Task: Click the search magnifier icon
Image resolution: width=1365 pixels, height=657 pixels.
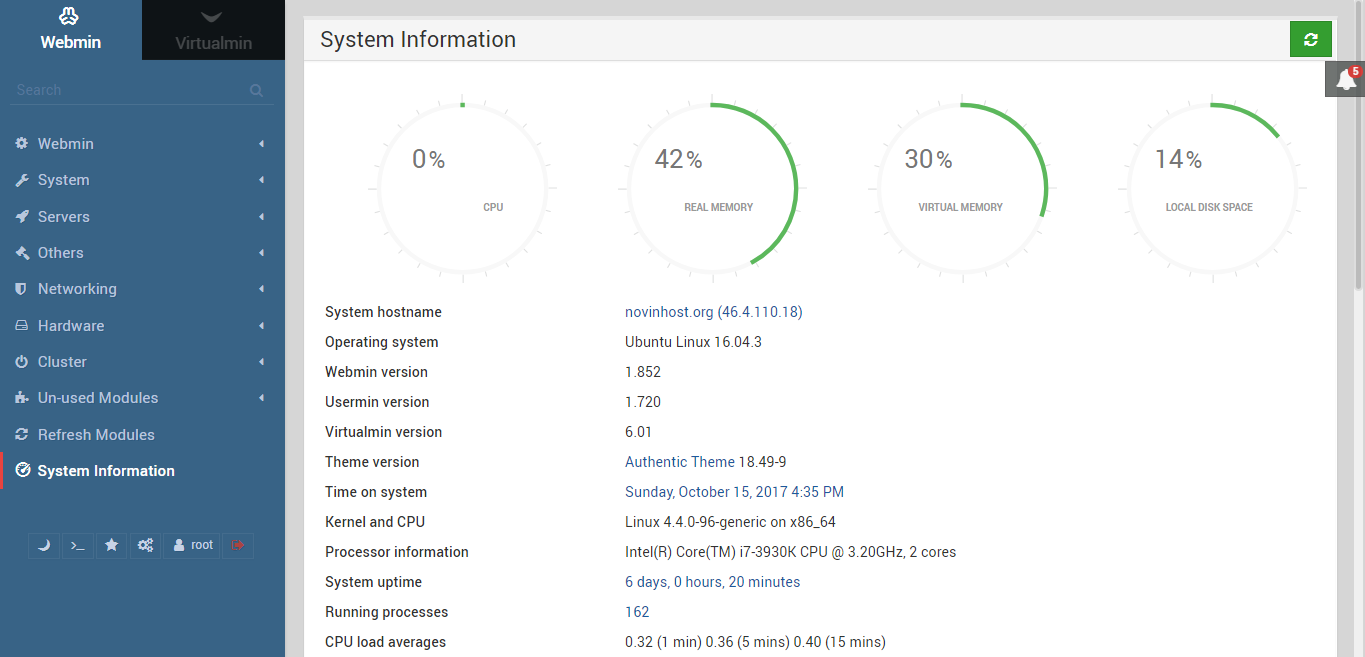Action: tap(256, 90)
